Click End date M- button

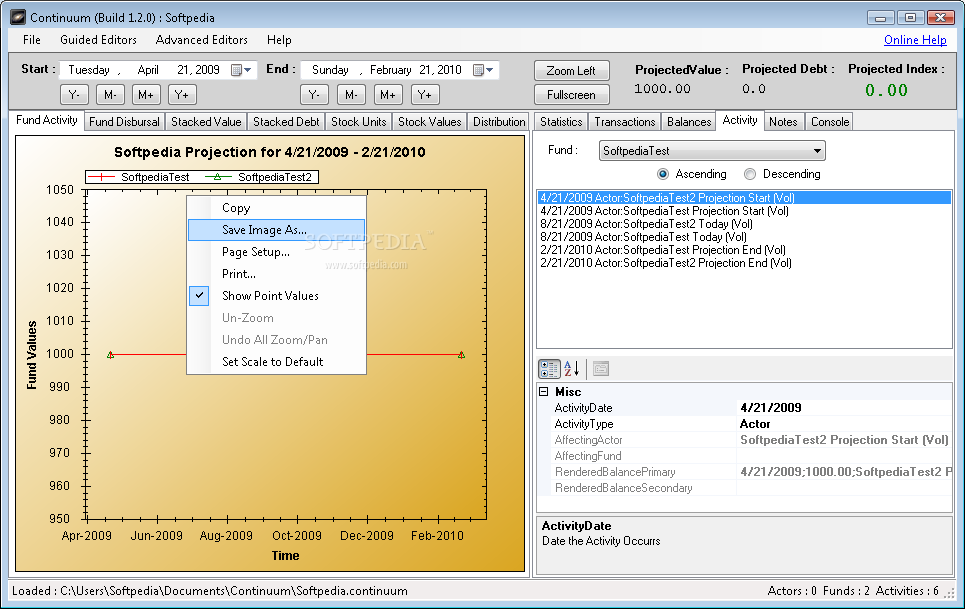pyautogui.click(x=351, y=95)
